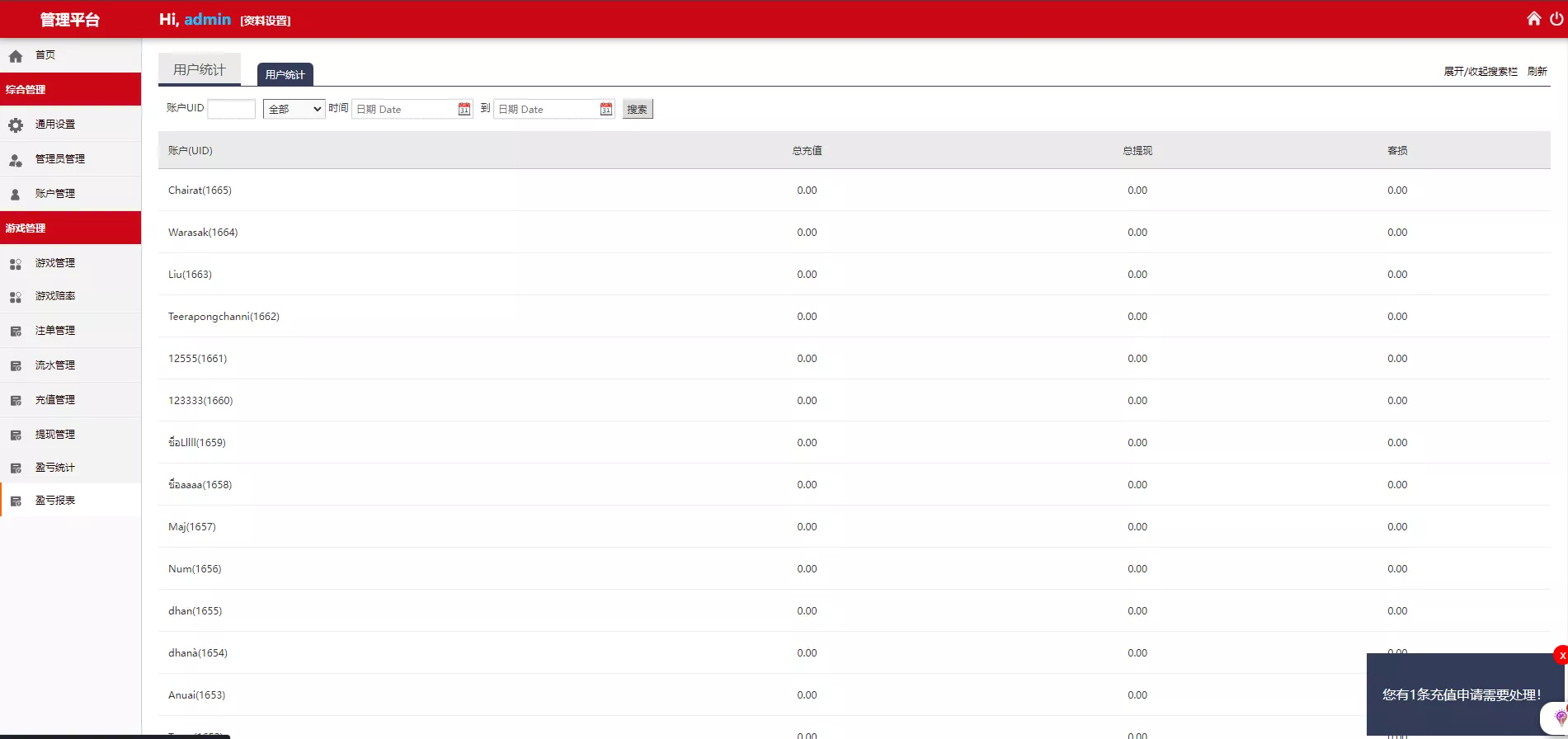
Task: Click the 账户管理 person icon
Action: click(x=16, y=195)
